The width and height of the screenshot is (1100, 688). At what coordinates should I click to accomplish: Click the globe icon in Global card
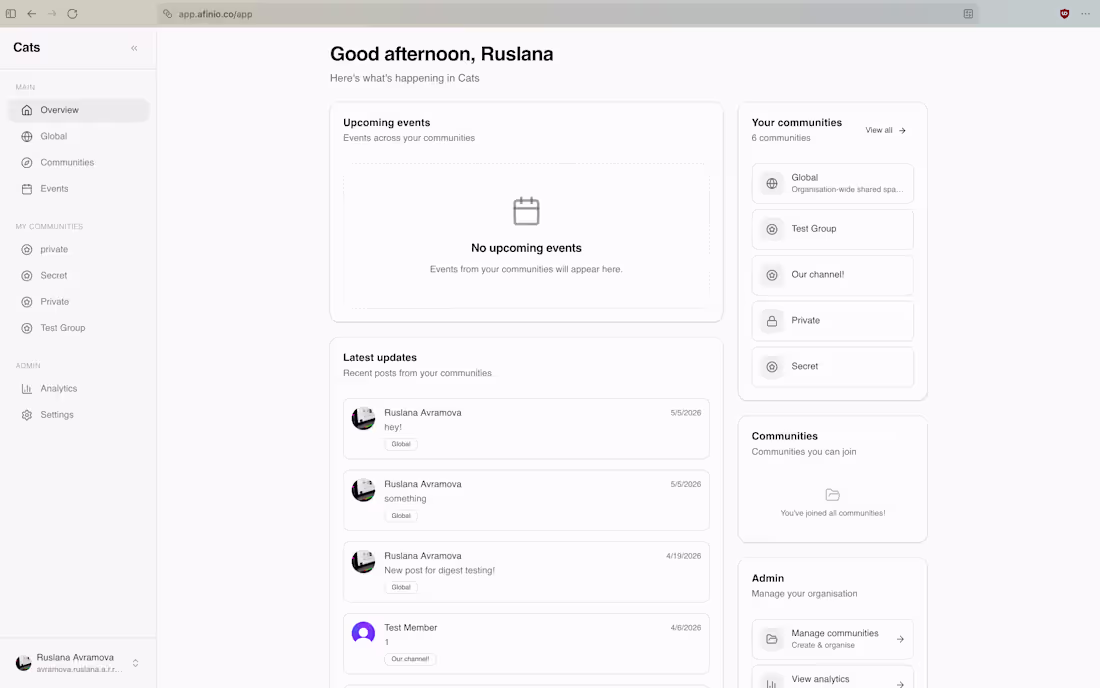[772, 183]
